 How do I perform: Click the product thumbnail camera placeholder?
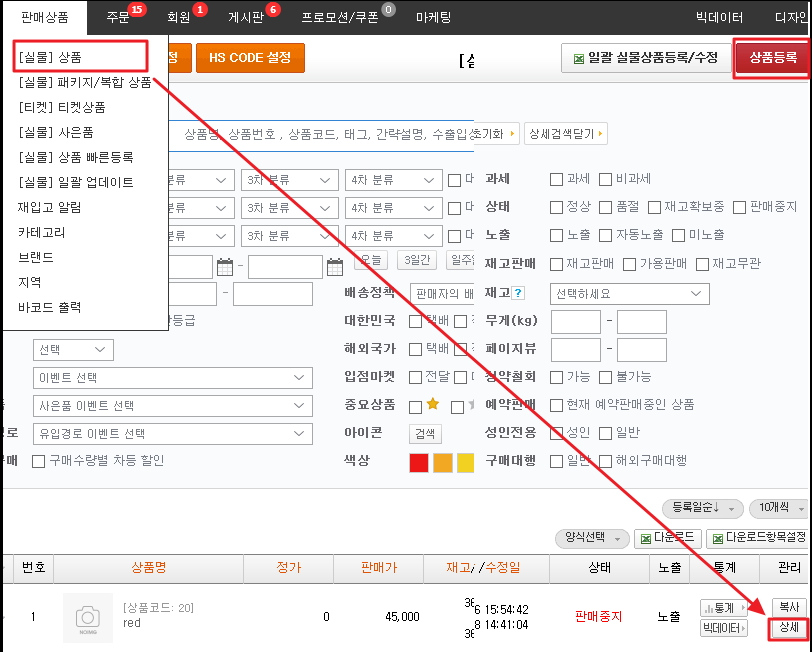click(x=87, y=618)
